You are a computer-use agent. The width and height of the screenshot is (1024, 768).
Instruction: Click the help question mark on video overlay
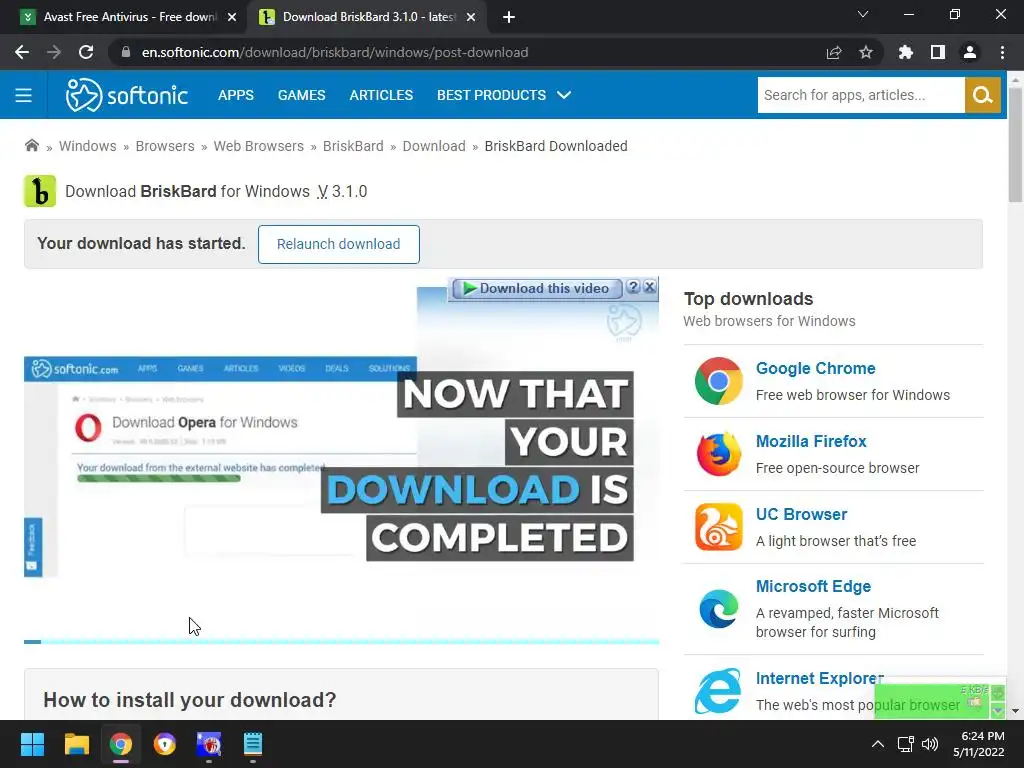pyautogui.click(x=633, y=287)
